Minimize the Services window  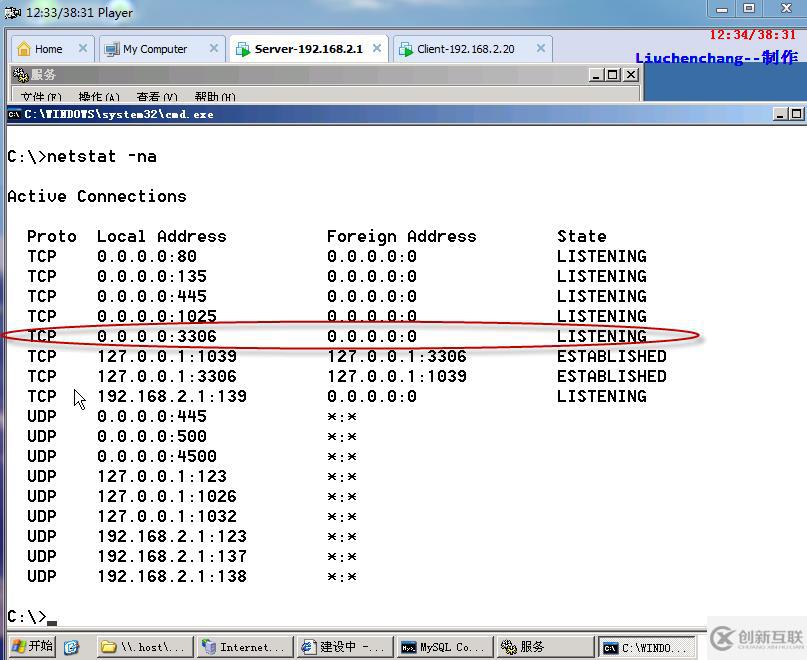pos(596,75)
